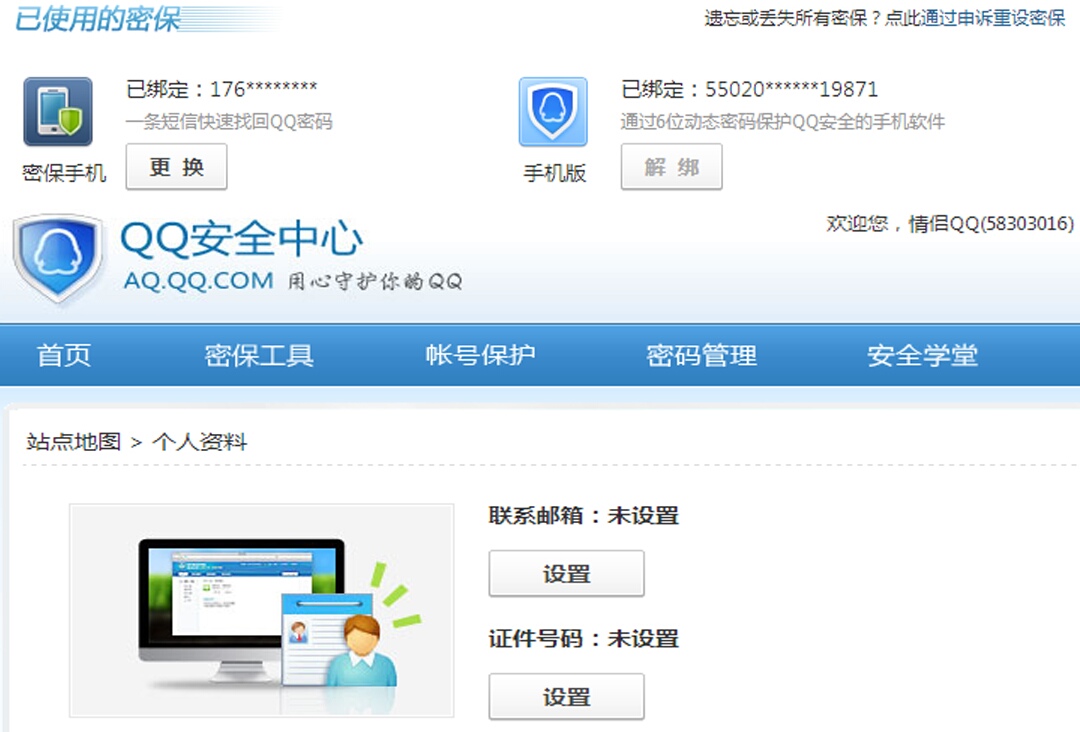Click the 密保手机 label under icon

(x=64, y=173)
